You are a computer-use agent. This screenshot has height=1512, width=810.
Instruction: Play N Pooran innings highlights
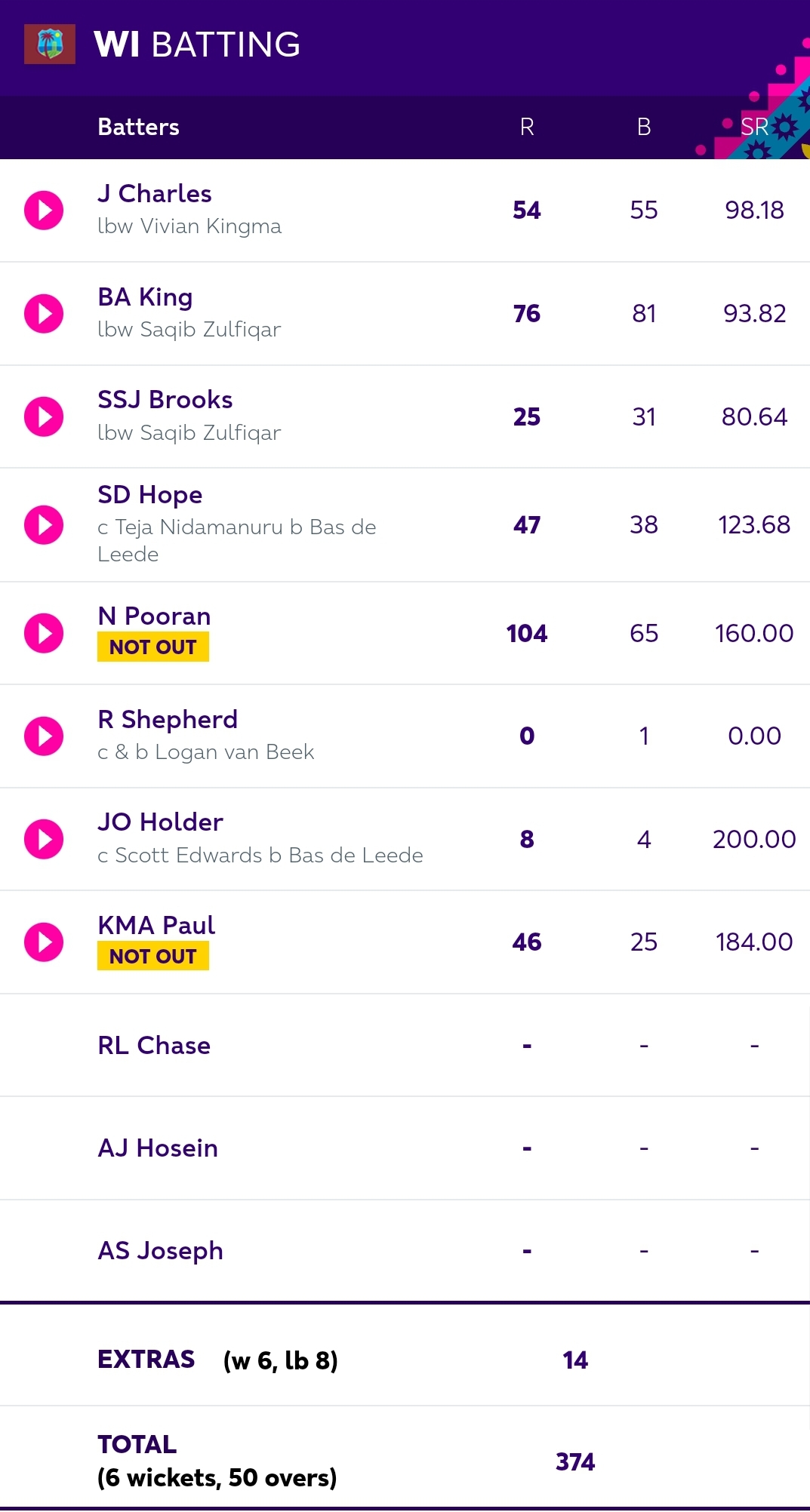coord(44,633)
